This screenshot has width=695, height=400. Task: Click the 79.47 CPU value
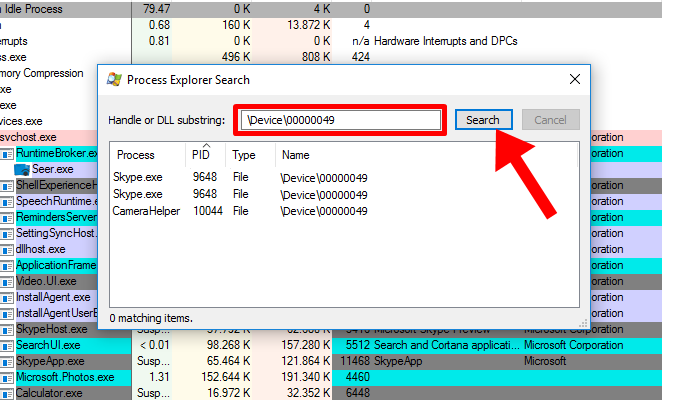tap(157, 9)
